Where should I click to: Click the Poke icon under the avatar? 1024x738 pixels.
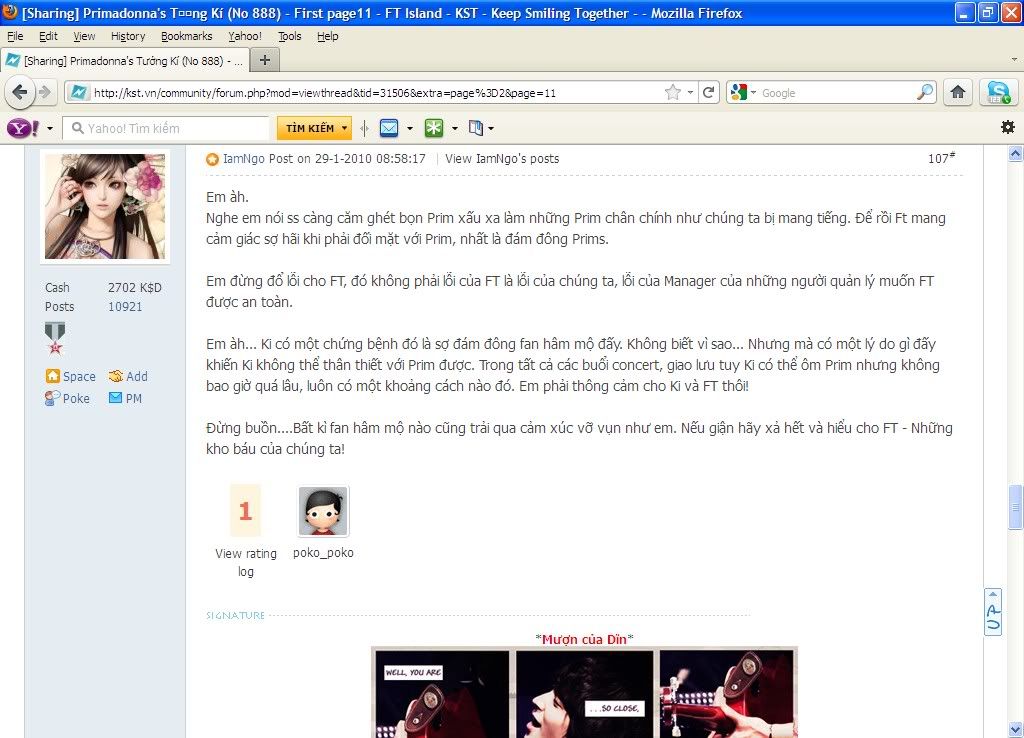(52, 398)
